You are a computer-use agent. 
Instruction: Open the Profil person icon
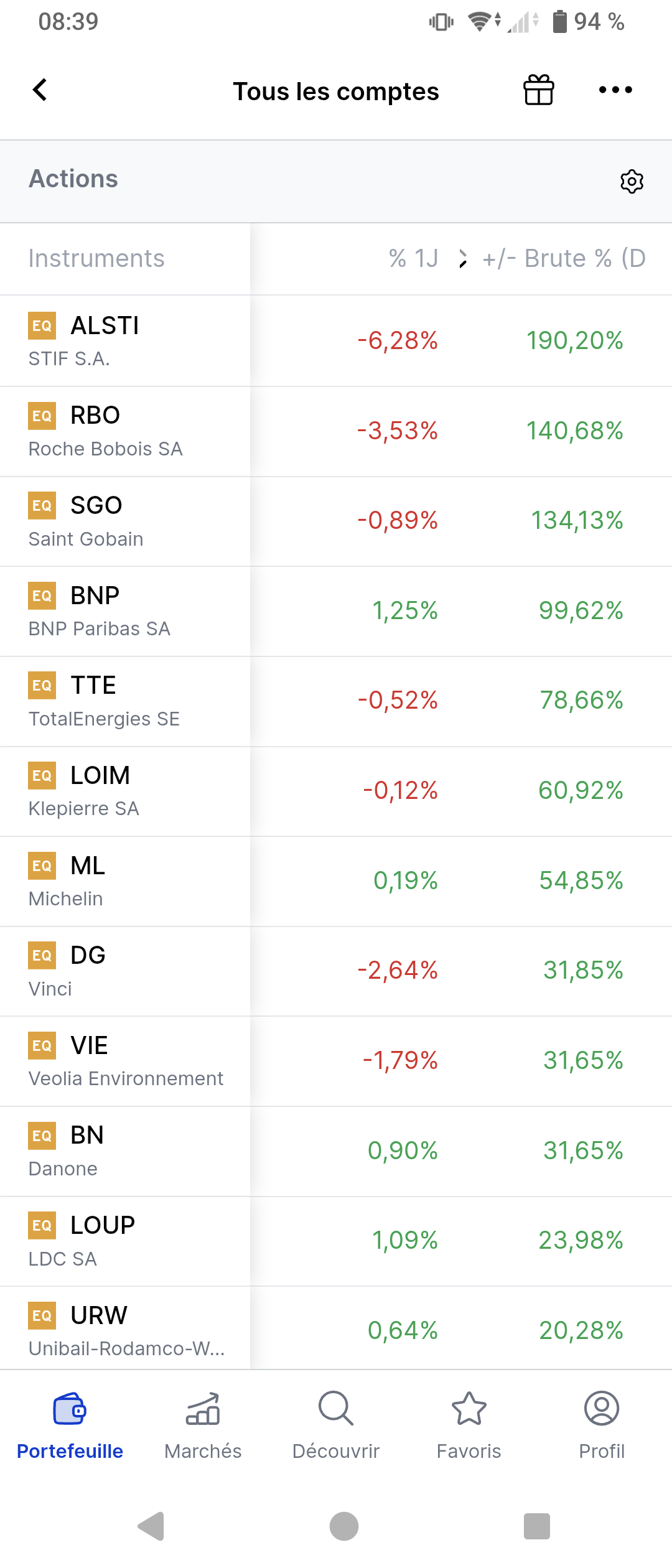601,1409
